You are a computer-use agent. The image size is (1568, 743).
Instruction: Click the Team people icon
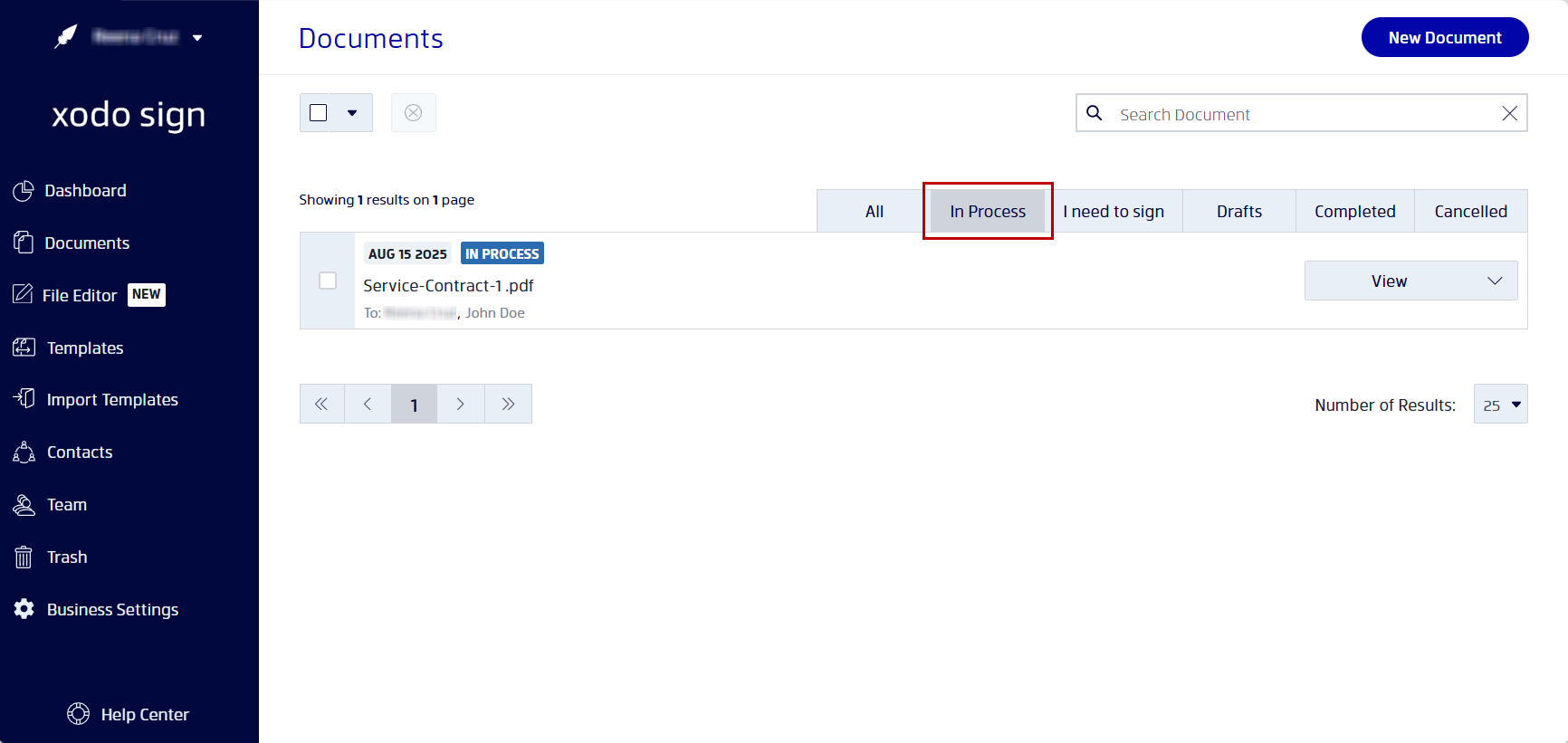click(24, 504)
